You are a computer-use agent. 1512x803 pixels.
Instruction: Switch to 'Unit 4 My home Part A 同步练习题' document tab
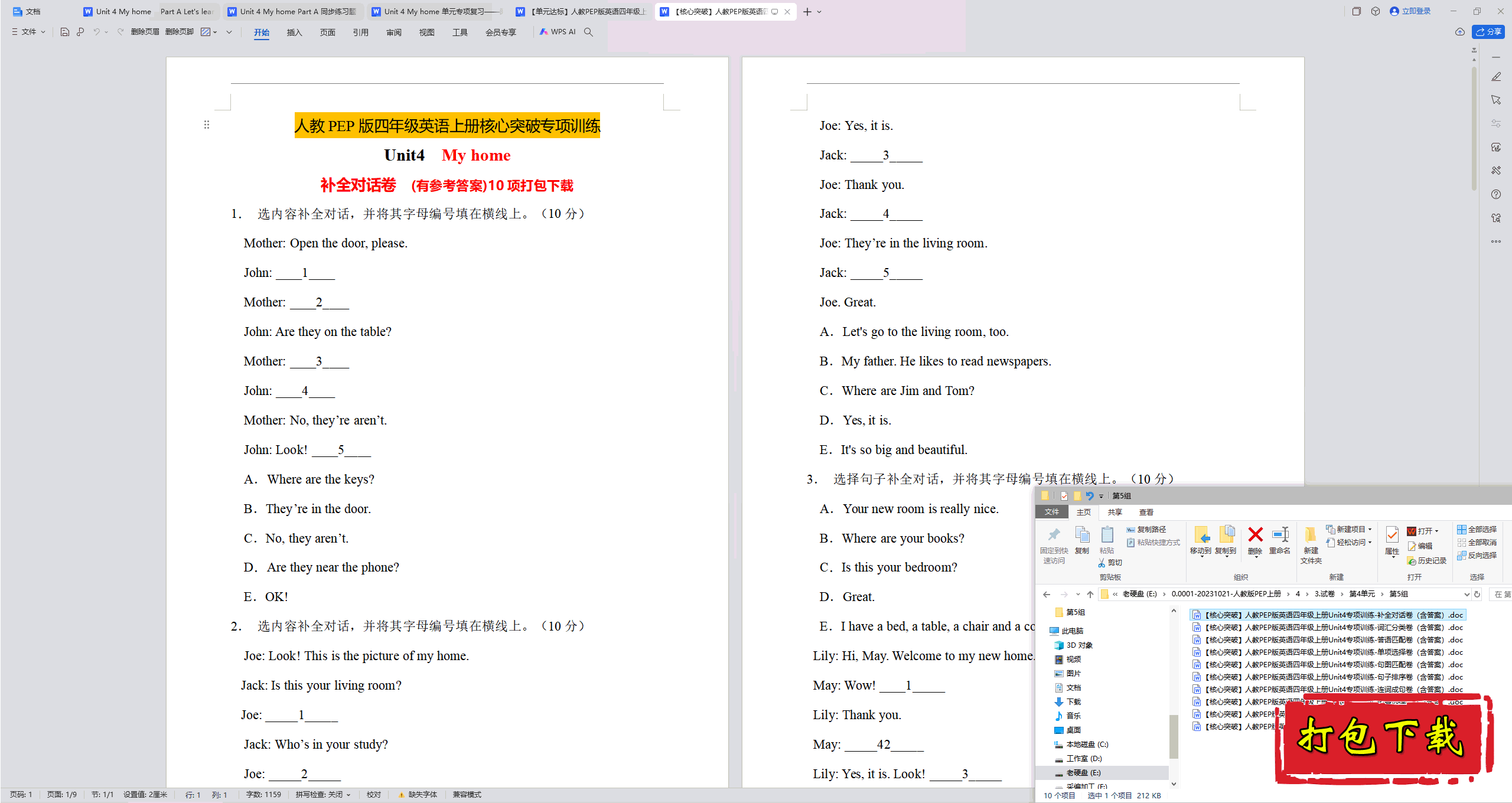293,12
